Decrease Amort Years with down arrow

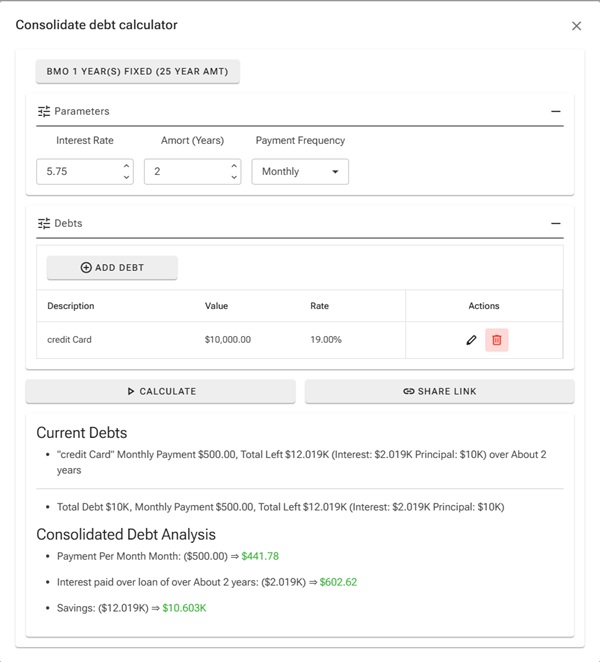point(234,178)
